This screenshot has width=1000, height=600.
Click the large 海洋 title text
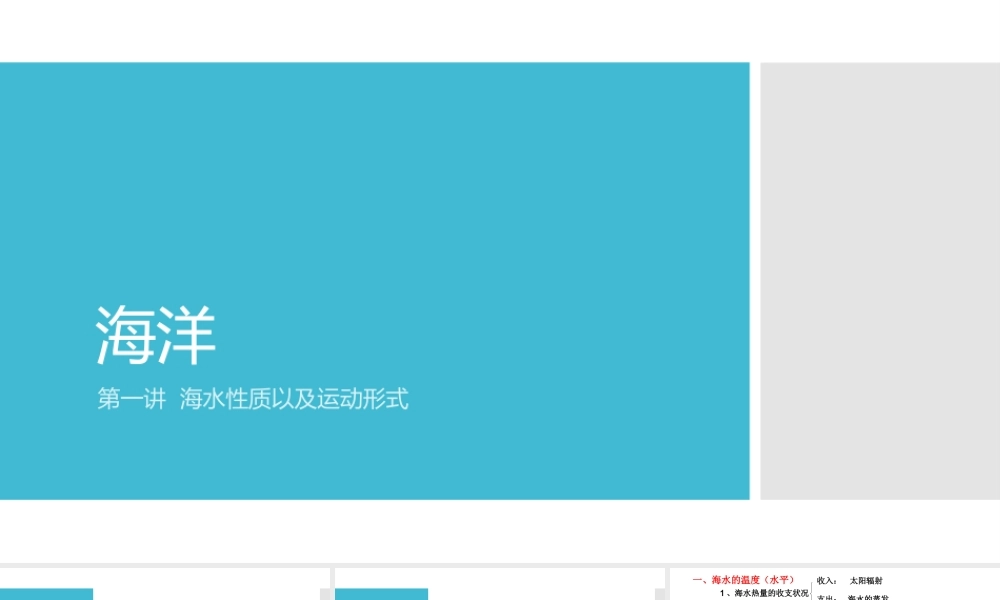pos(156,335)
